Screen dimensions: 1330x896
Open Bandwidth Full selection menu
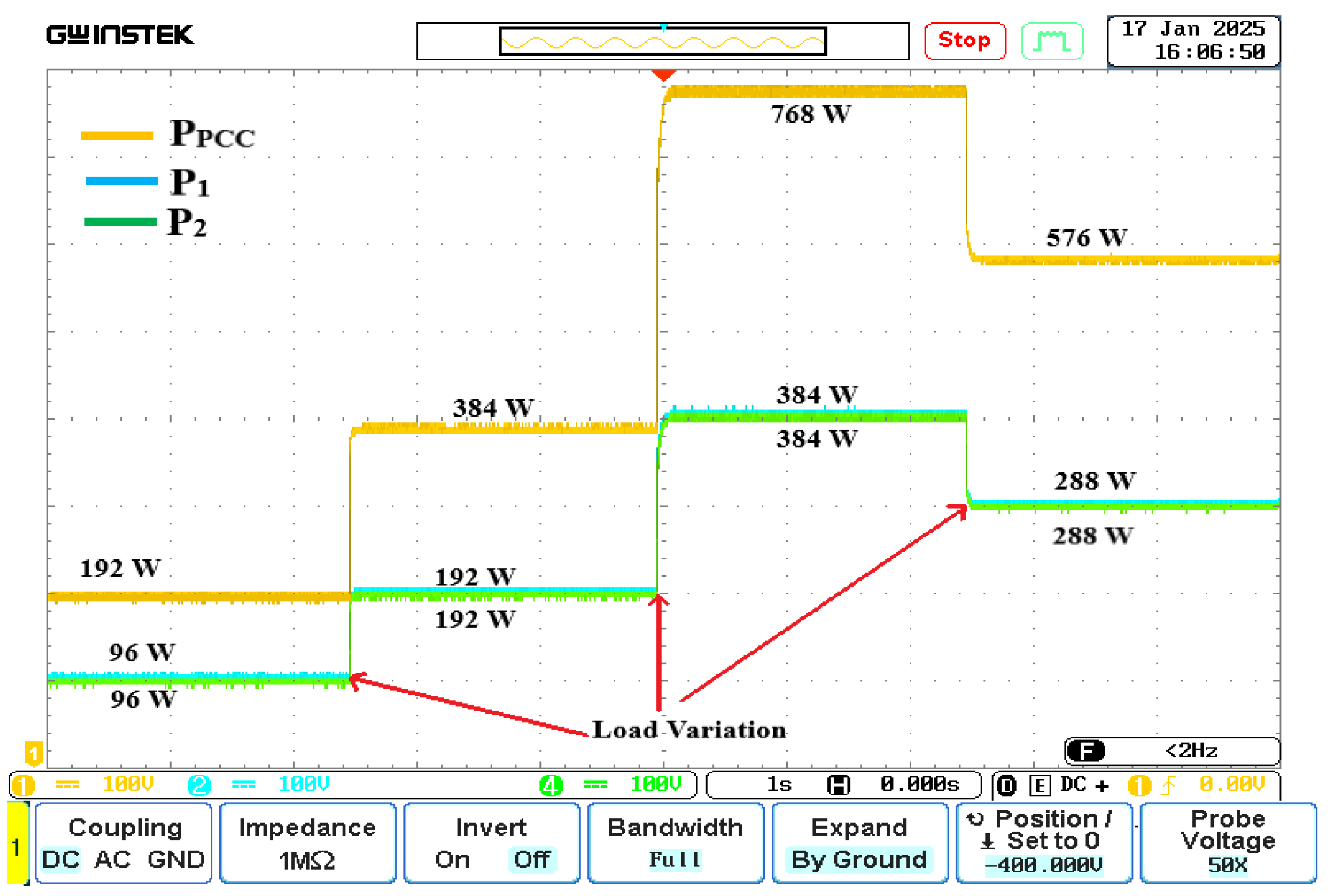pos(675,842)
